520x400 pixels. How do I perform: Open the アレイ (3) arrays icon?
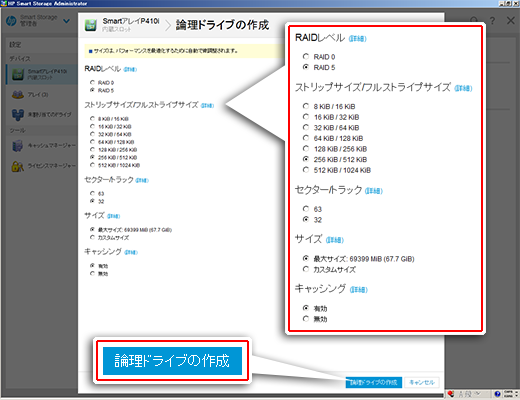pyautogui.click(x=18, y=95)
